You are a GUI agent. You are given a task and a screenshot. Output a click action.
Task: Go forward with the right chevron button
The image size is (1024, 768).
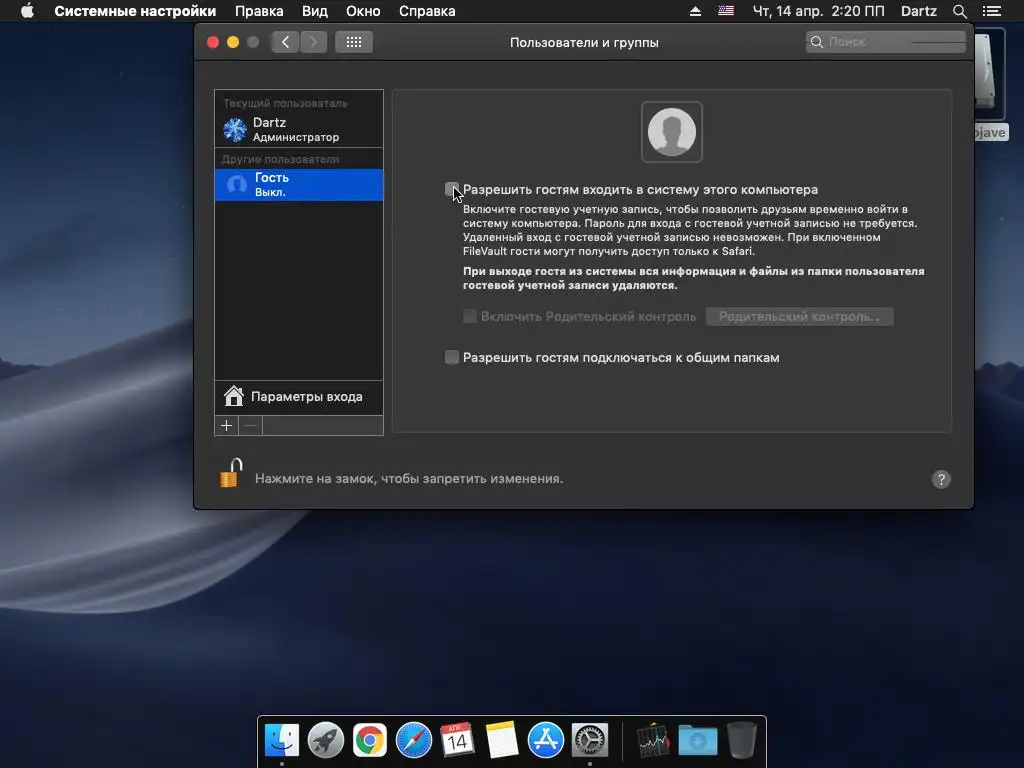pos(313,42)
